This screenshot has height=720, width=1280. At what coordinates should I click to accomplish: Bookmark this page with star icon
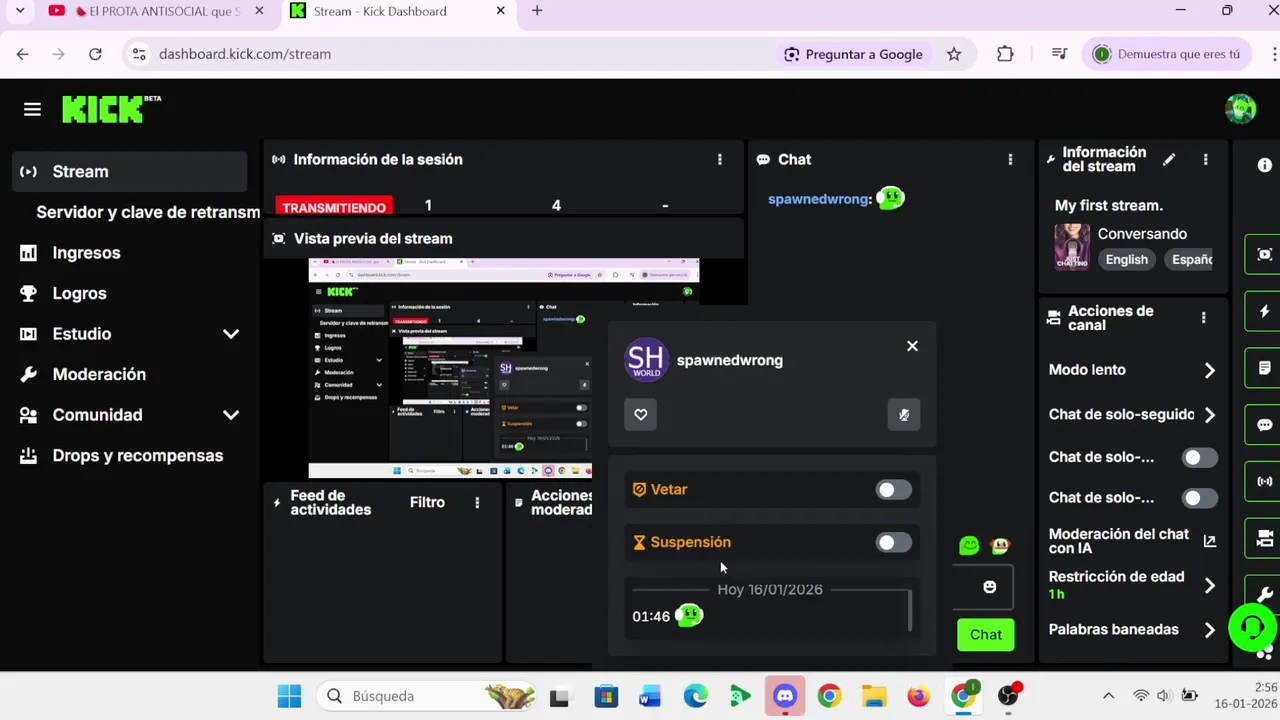point(954,54)
